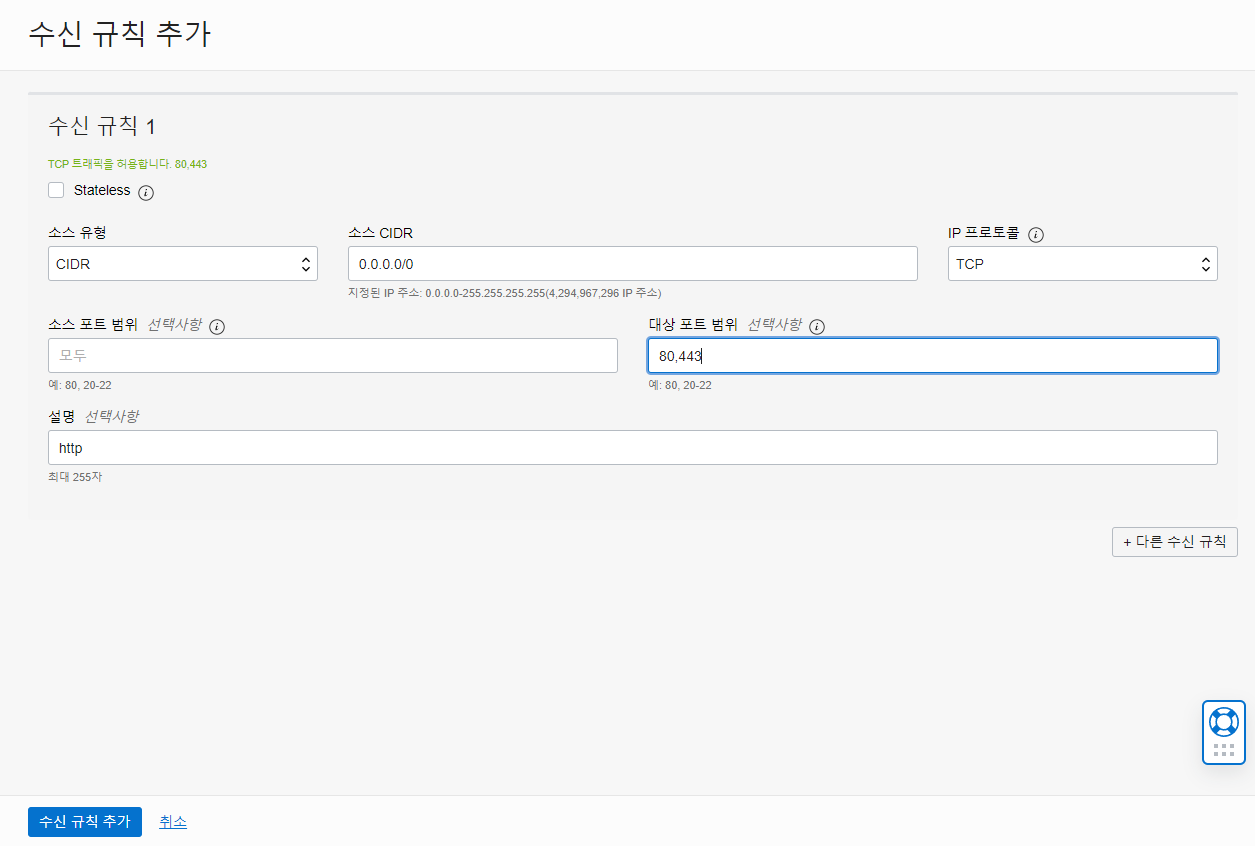Click the 수신 규칙 추가 page title
The width and height of the screenshot is (1255, 846).
[120, 34]
